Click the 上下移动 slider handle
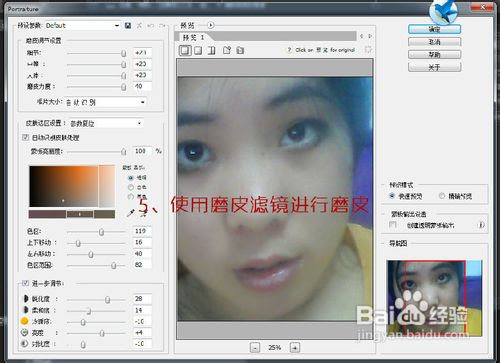The image size is (500, 363). point(78,243)
